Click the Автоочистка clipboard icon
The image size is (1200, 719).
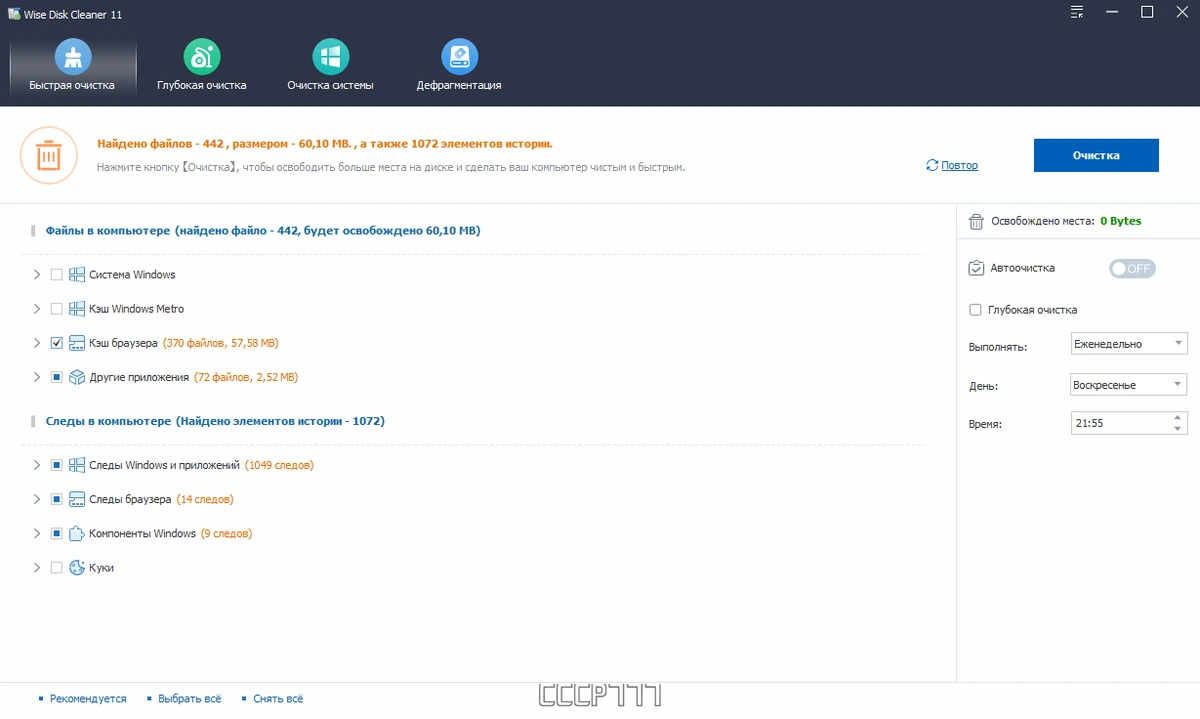(x=976, y=268)
